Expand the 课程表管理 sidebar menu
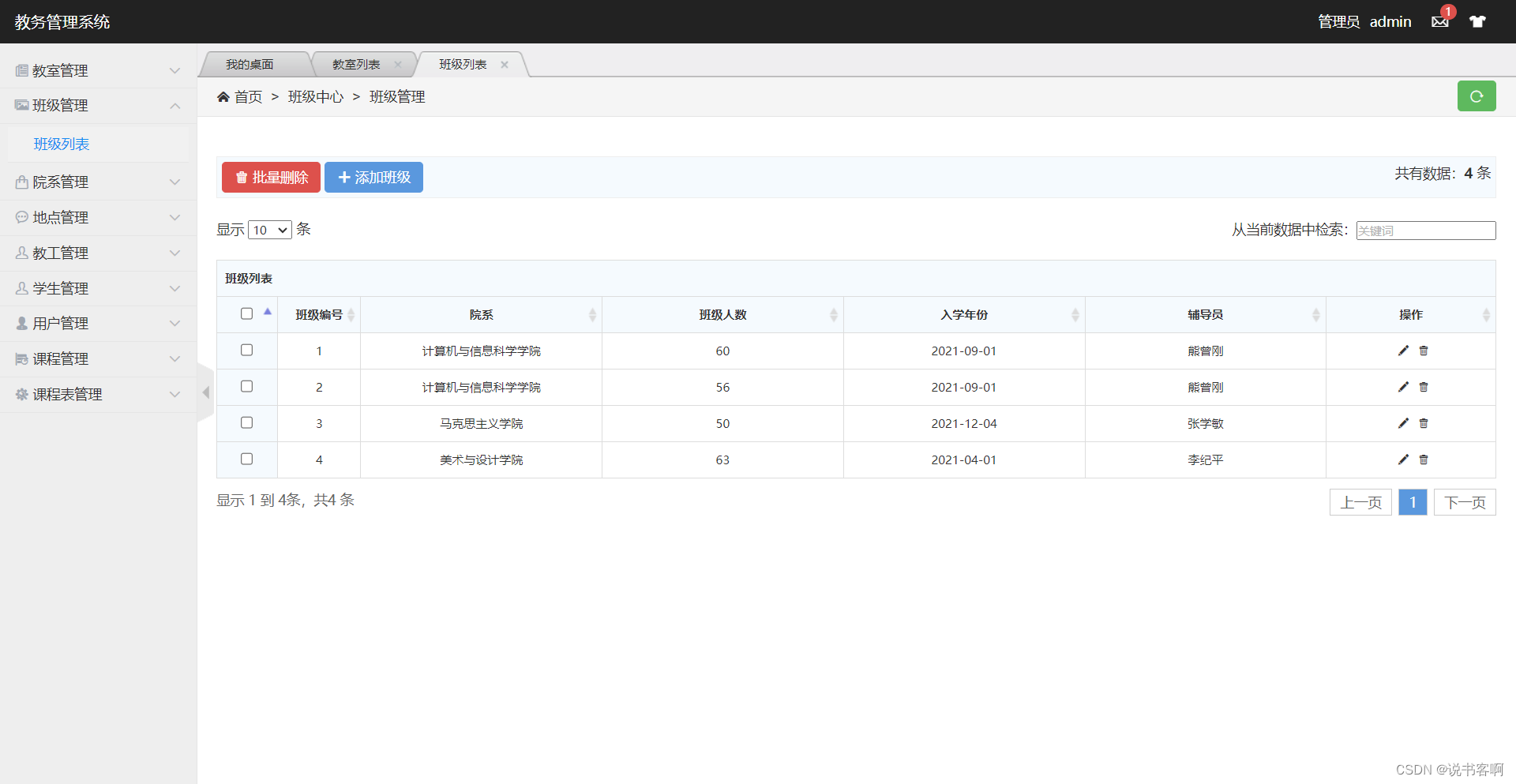 tap(98, 394)
